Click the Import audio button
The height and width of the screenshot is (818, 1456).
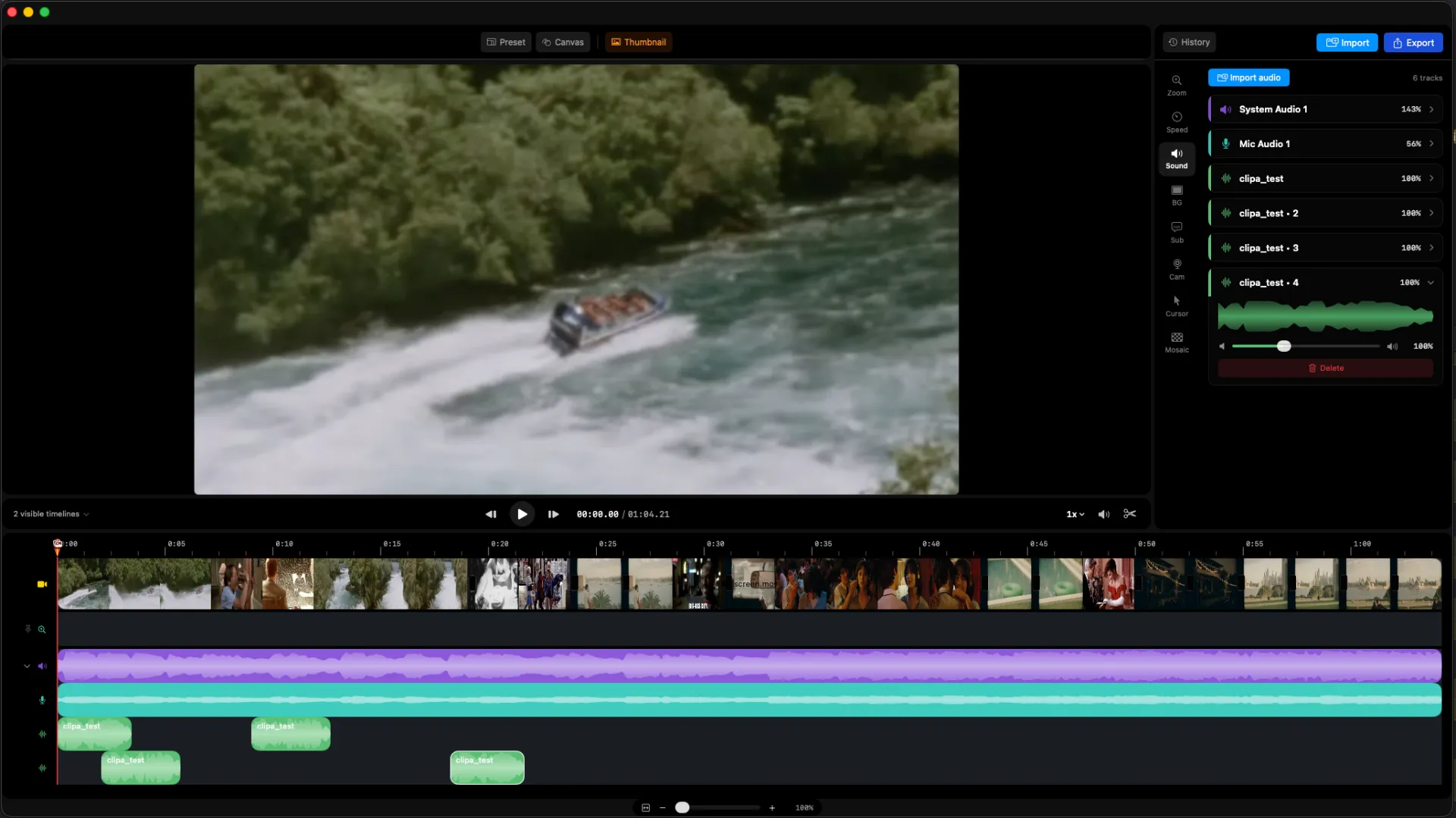1248,77
